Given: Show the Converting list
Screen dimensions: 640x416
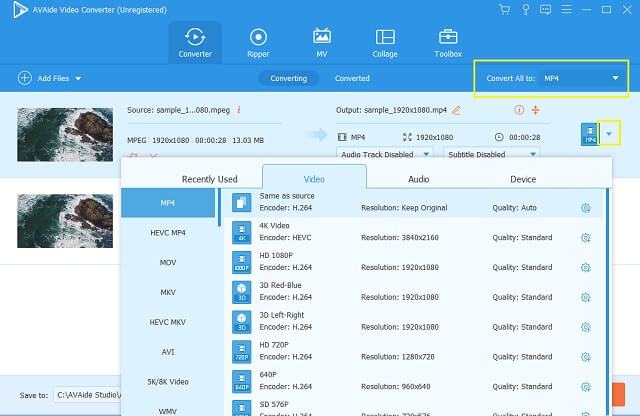Looking at the screenshot, I should coord(289,78).
